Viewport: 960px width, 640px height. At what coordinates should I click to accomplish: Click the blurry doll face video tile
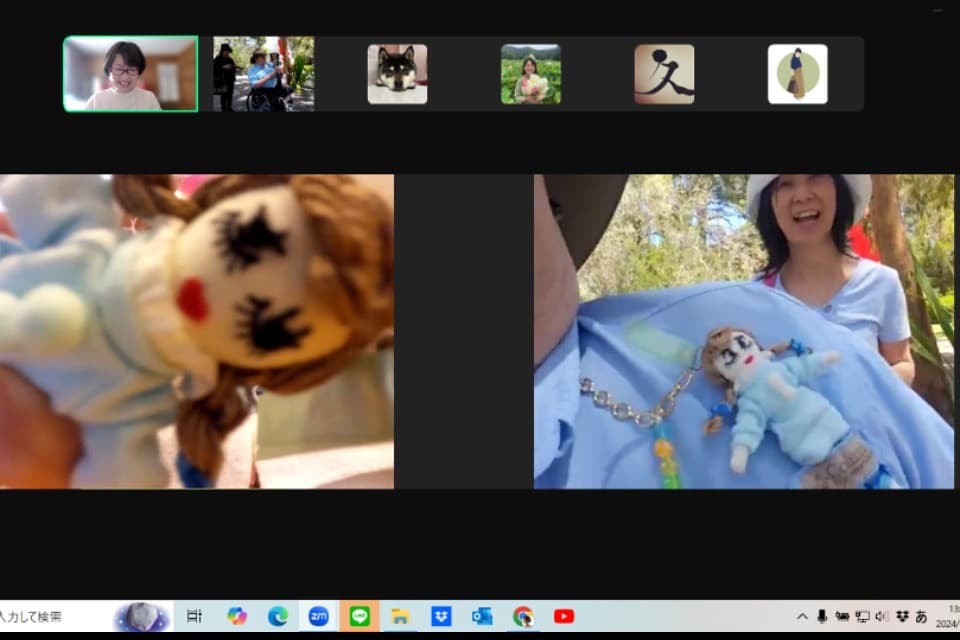[197, 331]
